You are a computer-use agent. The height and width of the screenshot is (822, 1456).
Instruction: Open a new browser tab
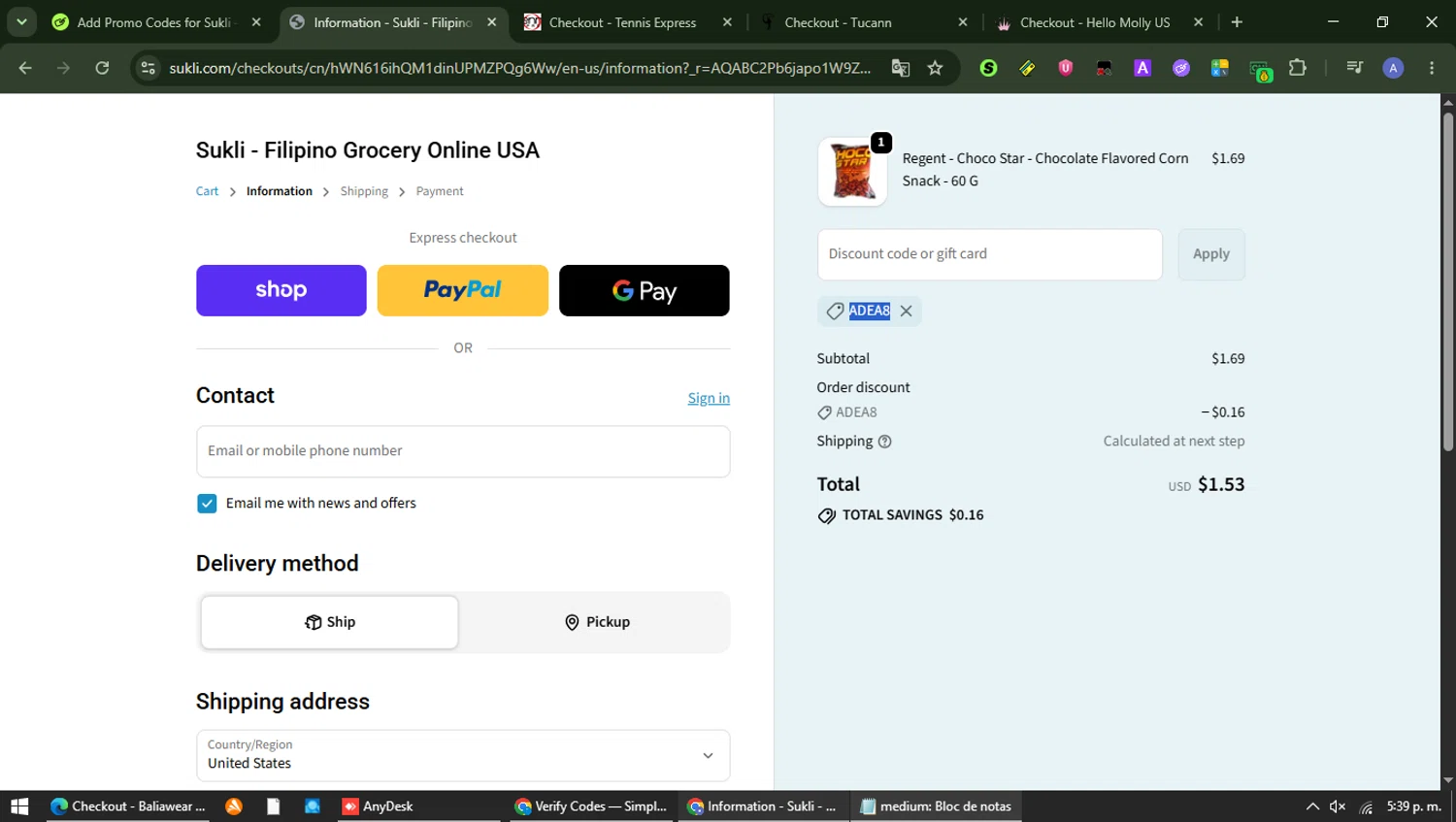pos(1237,22)
